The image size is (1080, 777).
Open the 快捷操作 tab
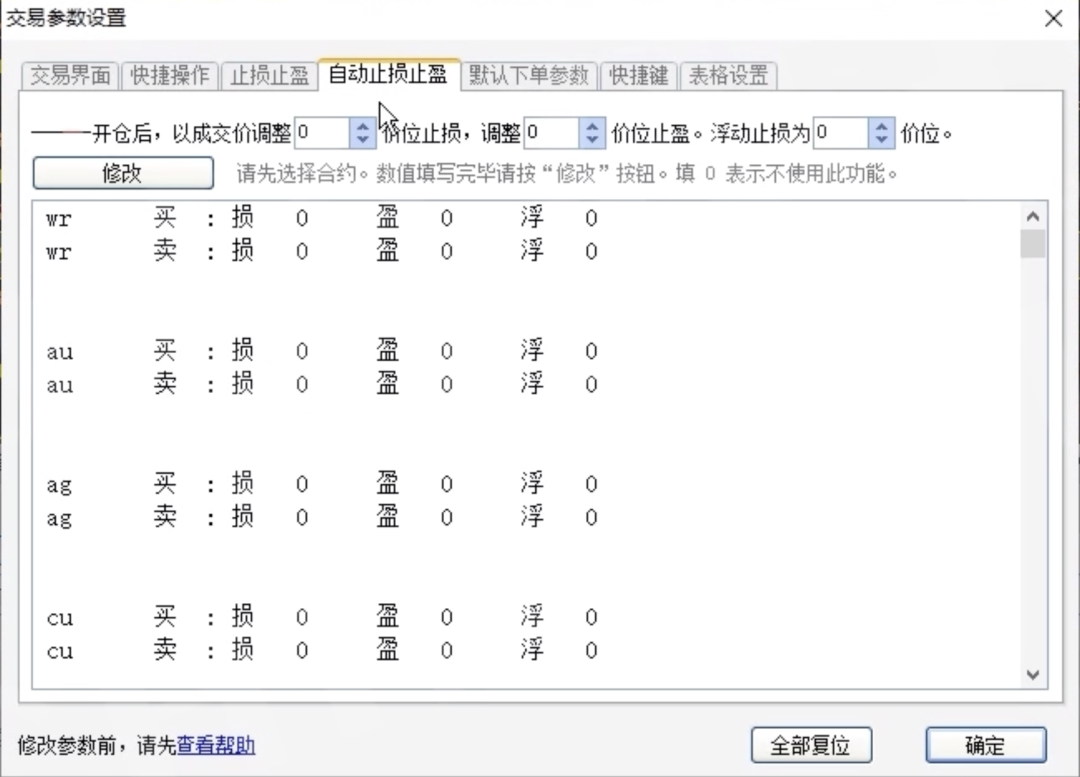pyautogui.click(x=169, y=75)
